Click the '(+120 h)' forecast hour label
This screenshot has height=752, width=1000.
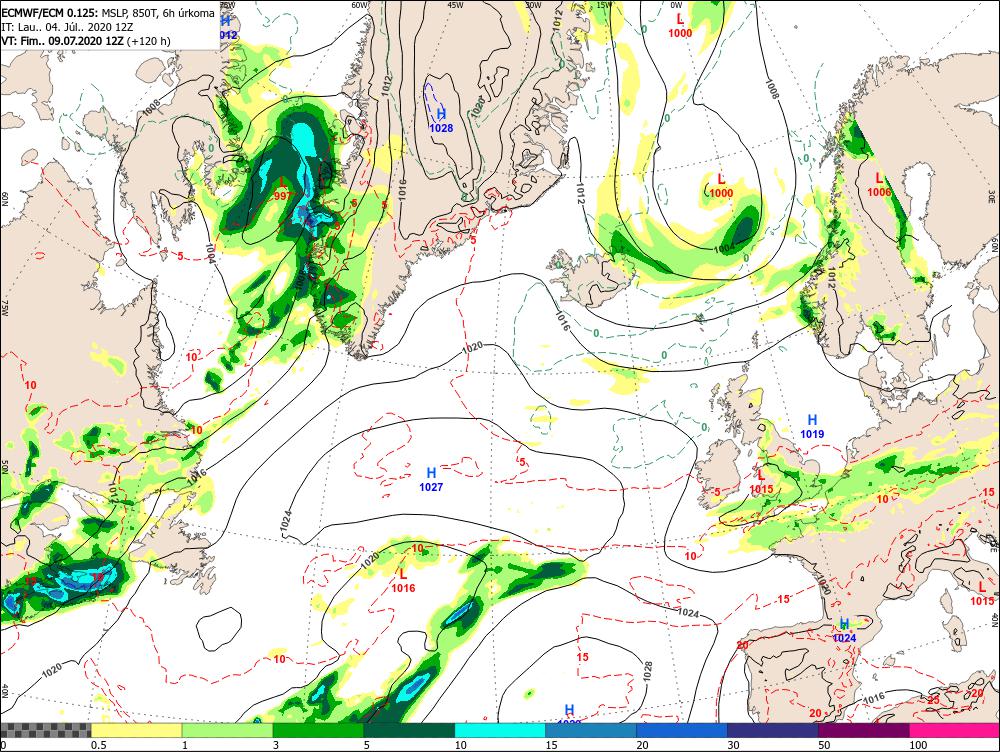(149, 41)
